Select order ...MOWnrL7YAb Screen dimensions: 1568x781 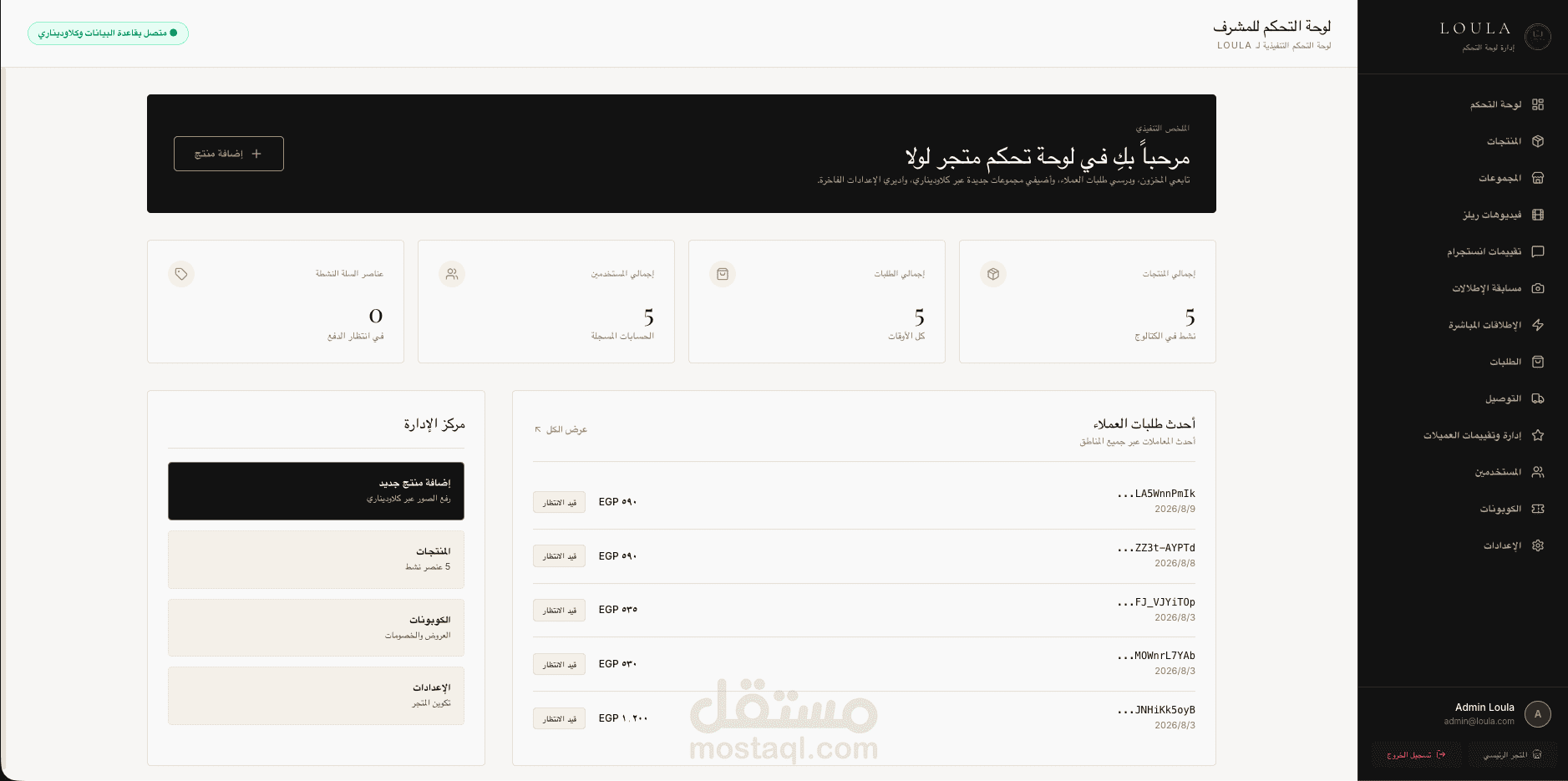(864, 664)
